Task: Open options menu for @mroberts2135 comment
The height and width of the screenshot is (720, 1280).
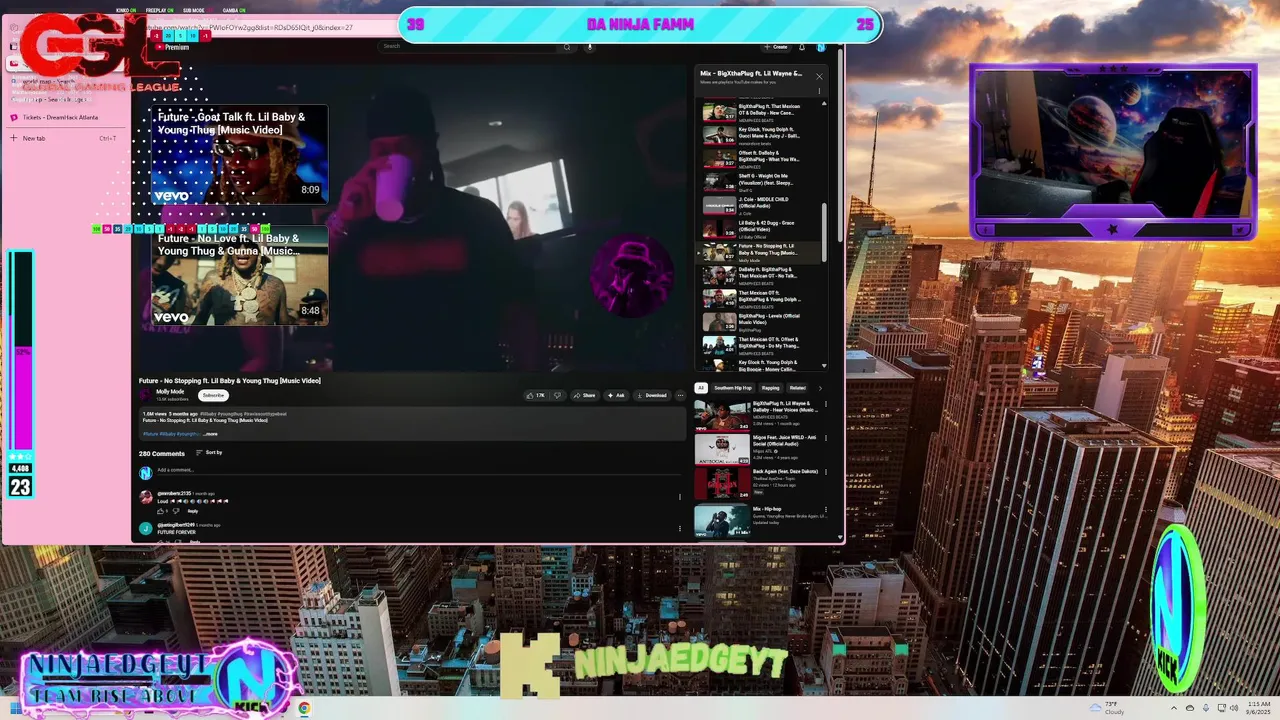Action: 680,497
